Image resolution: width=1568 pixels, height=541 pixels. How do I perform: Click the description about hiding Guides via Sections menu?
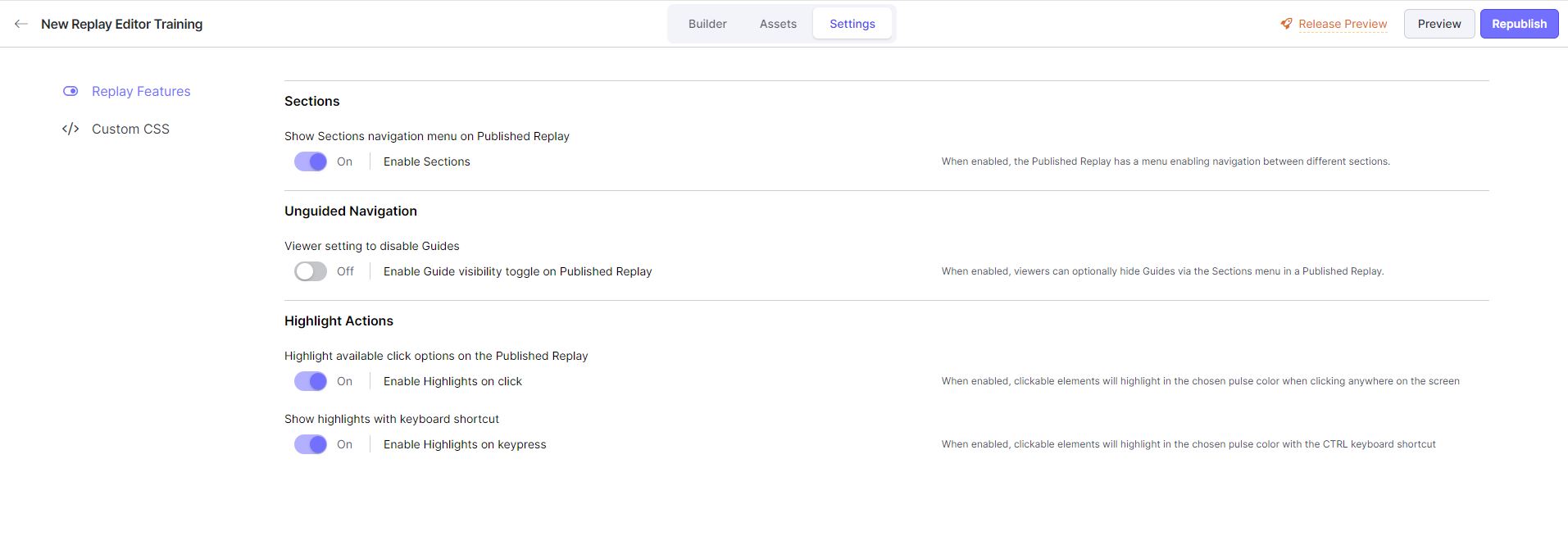(1162, 271)
